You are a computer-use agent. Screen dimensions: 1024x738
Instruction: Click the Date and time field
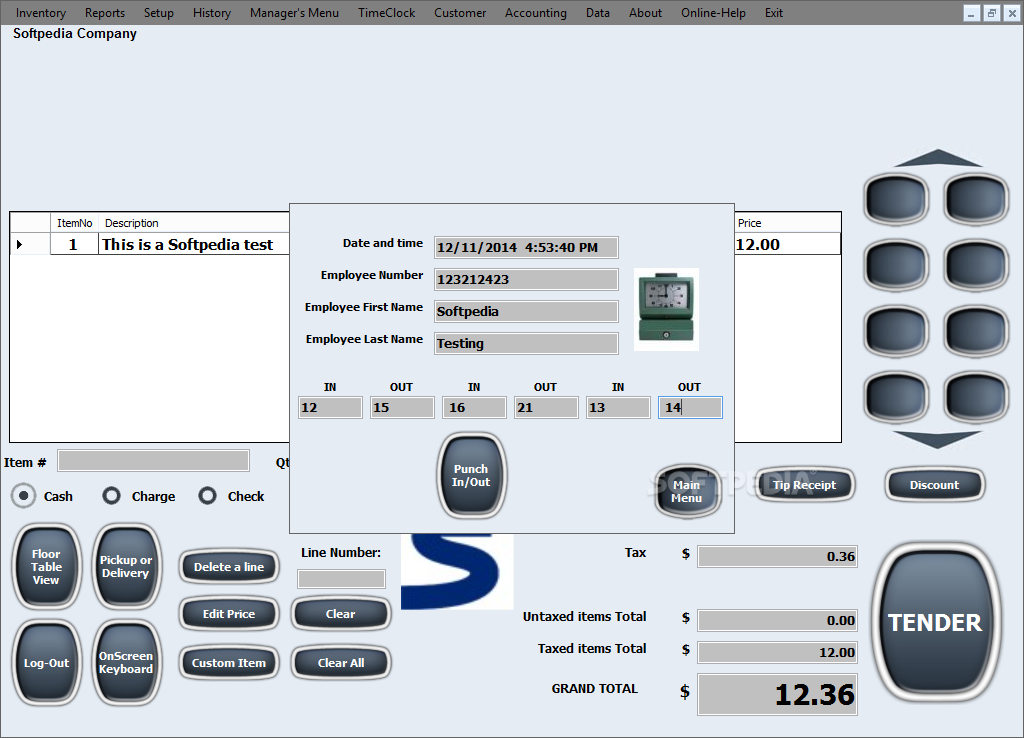click(x=526, y=248)
